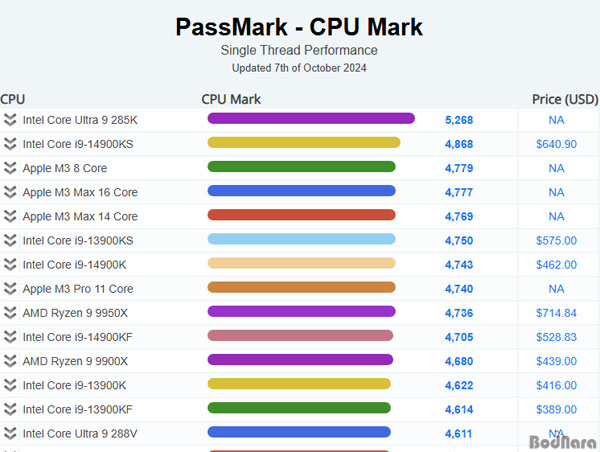The width and height of the screenshot is (600, 452).
Task: Open the Intel Core Ultra 9 288V link
Action: click(x=80, y=434)
